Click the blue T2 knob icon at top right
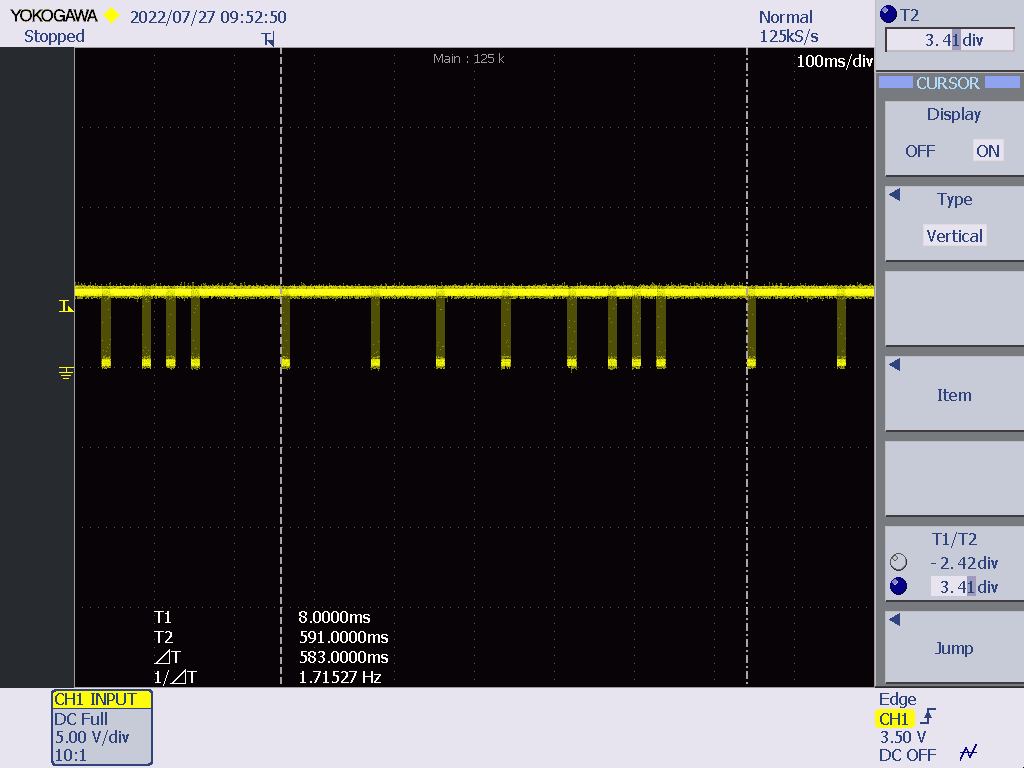The width and height of the screenshot is (1024, 768). point(888,14)
